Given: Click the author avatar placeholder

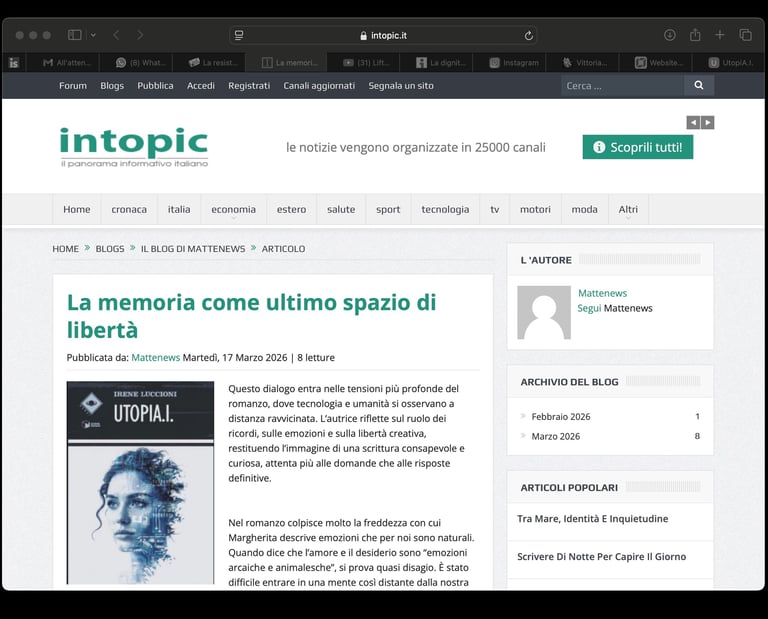Looking at the screenshot, I should [x=544, y=312].
